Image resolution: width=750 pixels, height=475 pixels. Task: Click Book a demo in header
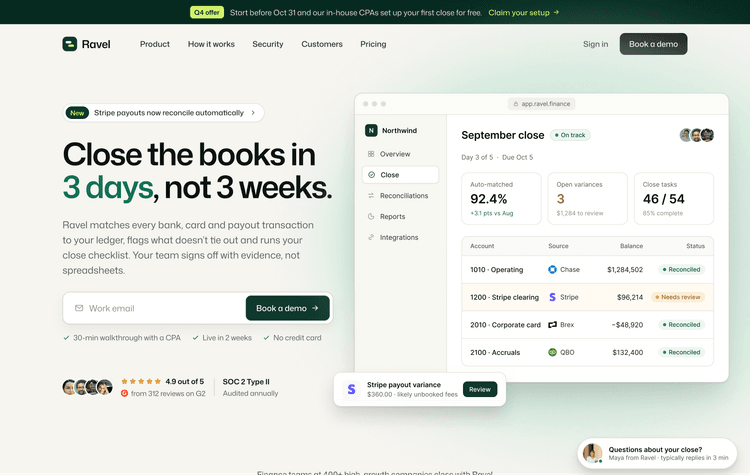click(653, 44)
